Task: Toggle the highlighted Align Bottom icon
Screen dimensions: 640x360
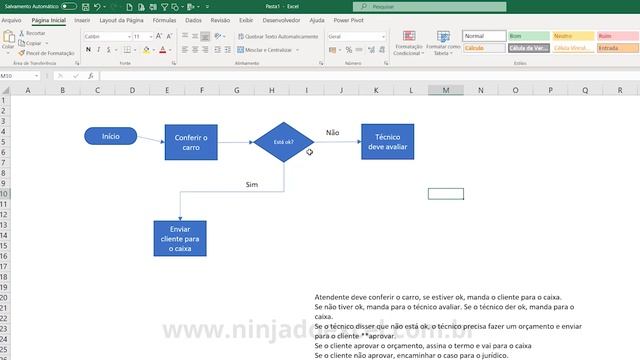Action: [205, 36]
